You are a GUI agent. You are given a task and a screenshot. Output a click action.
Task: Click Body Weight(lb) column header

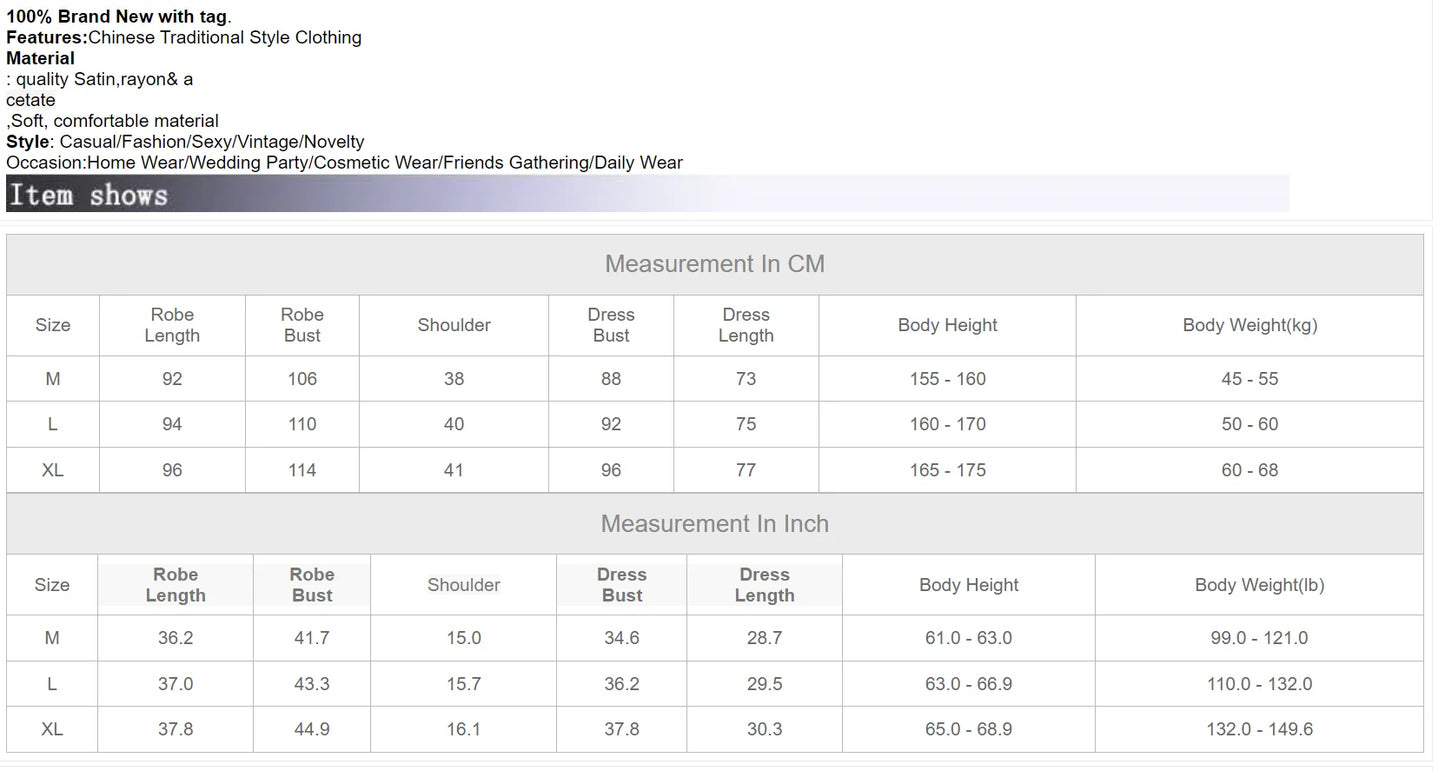tap(1260, 585)
